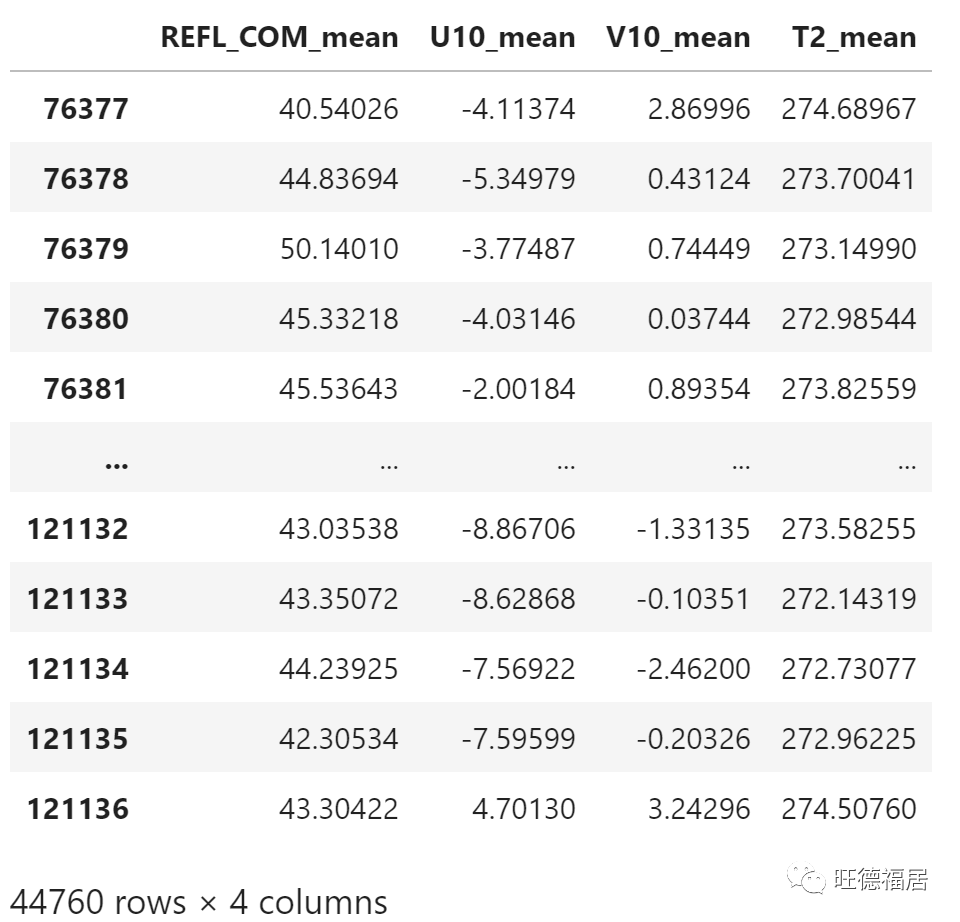Click the U10_mean column header

(502, 38)
